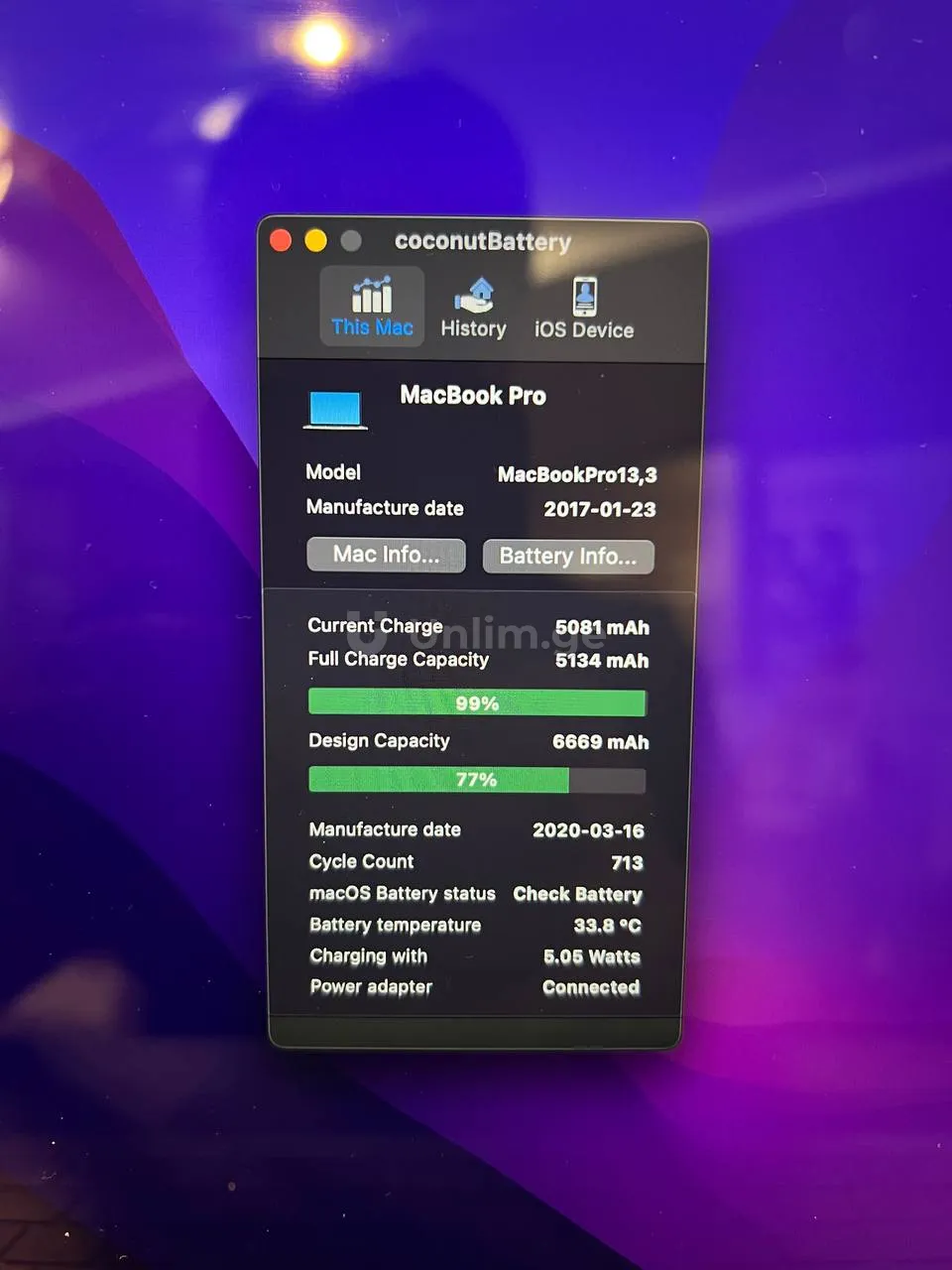Screen dimensions: 952x1270
Task: Click the 99% current charge bar
Action: 477,702
